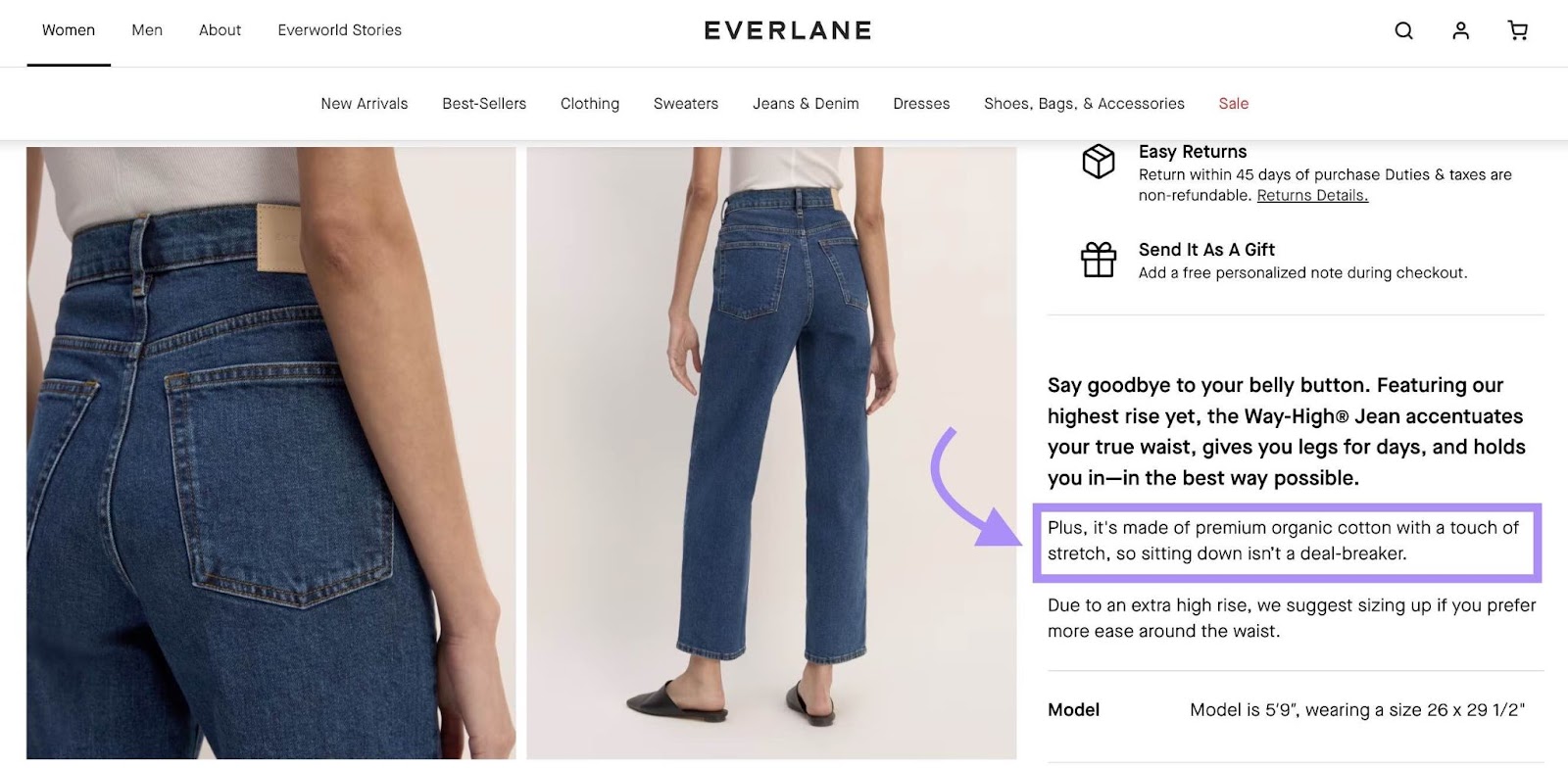The height and width of the screenshot is (768, 1568).
Task: Click the Send It As A Gift icon
Action: [x=1100, y=261]
